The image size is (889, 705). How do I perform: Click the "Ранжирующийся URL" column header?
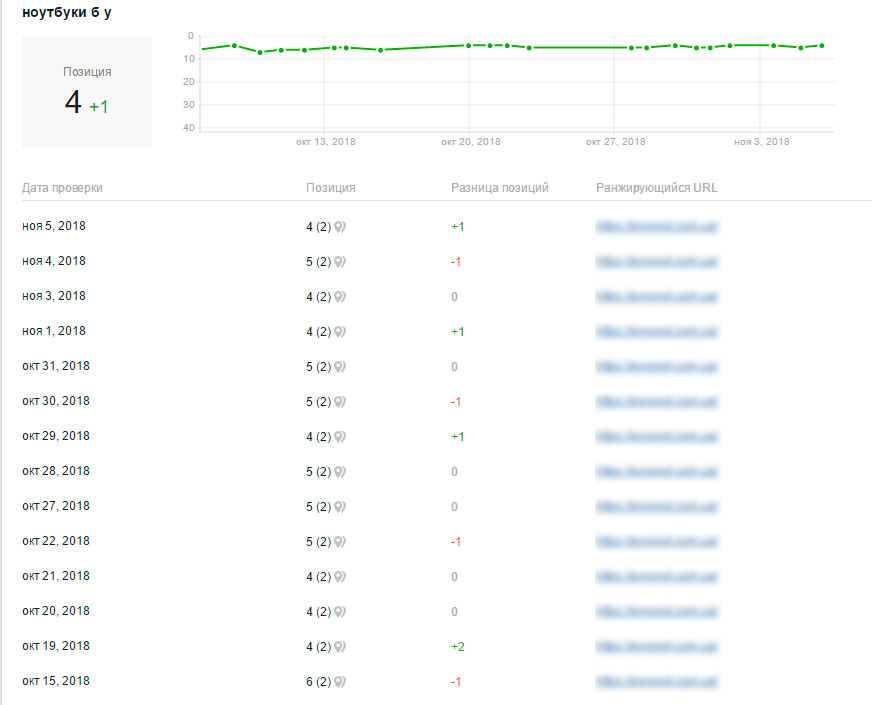657,188
